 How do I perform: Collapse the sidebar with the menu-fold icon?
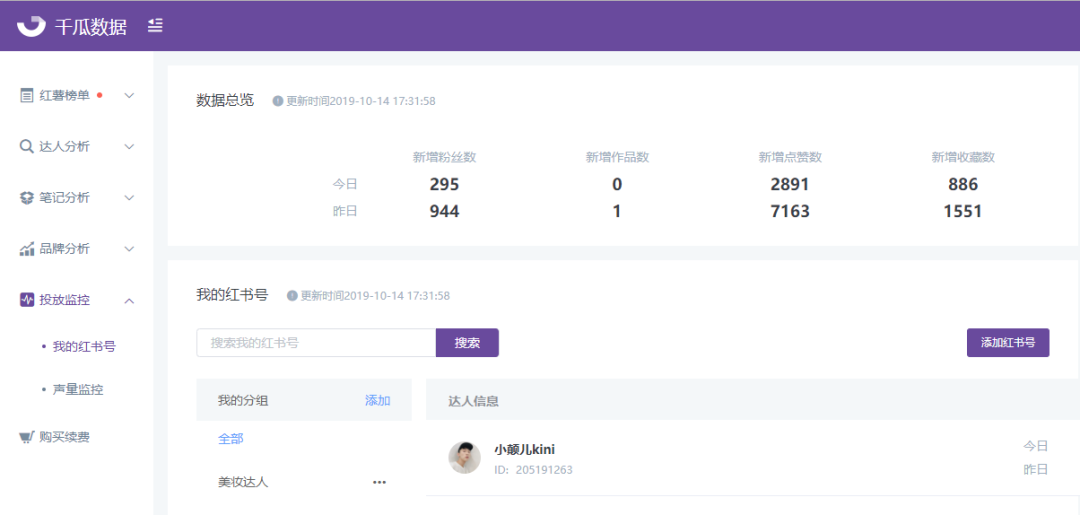coord(155,26)
